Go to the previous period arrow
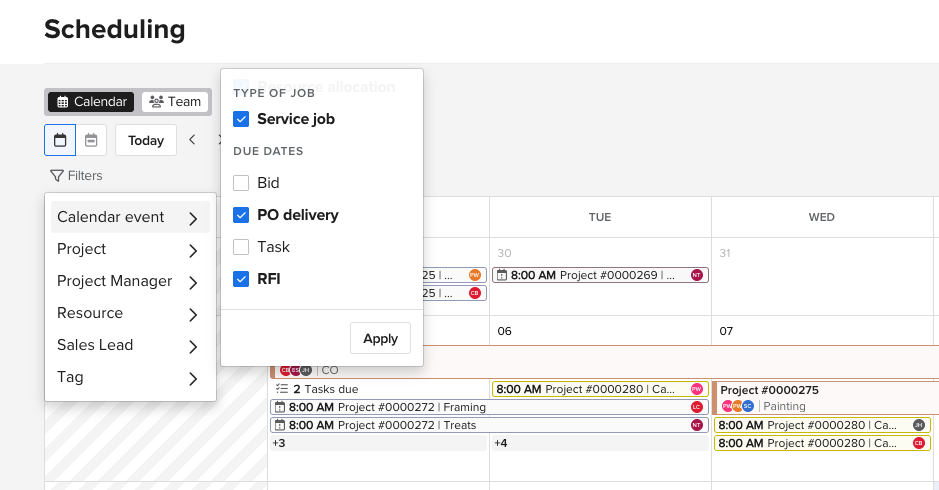 (192, 140)
